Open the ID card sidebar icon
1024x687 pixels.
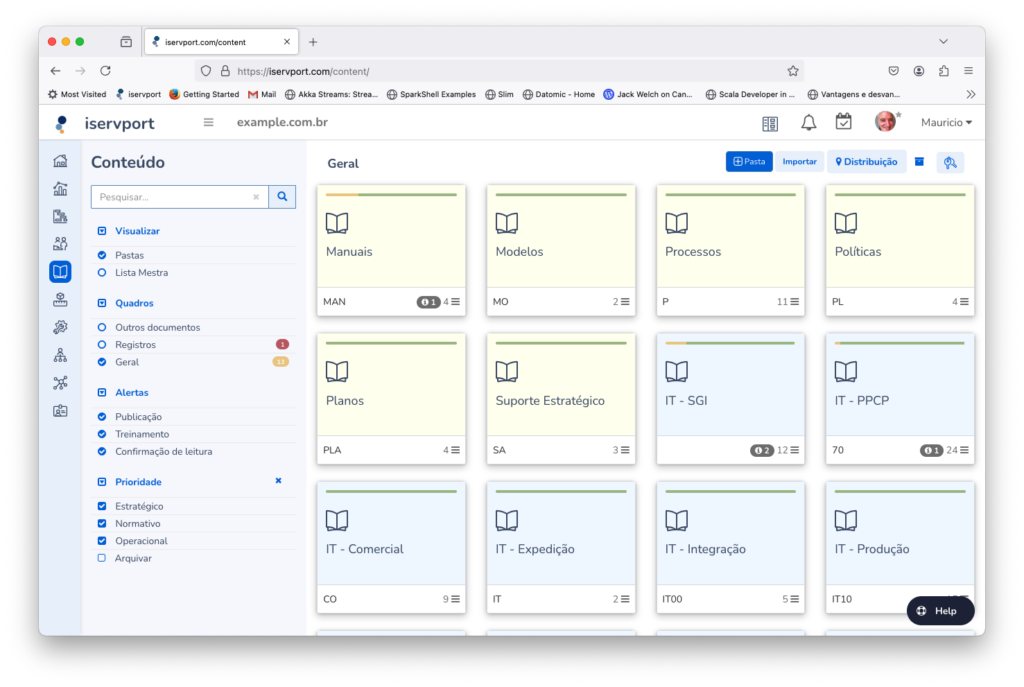click(x=60, y=411)
